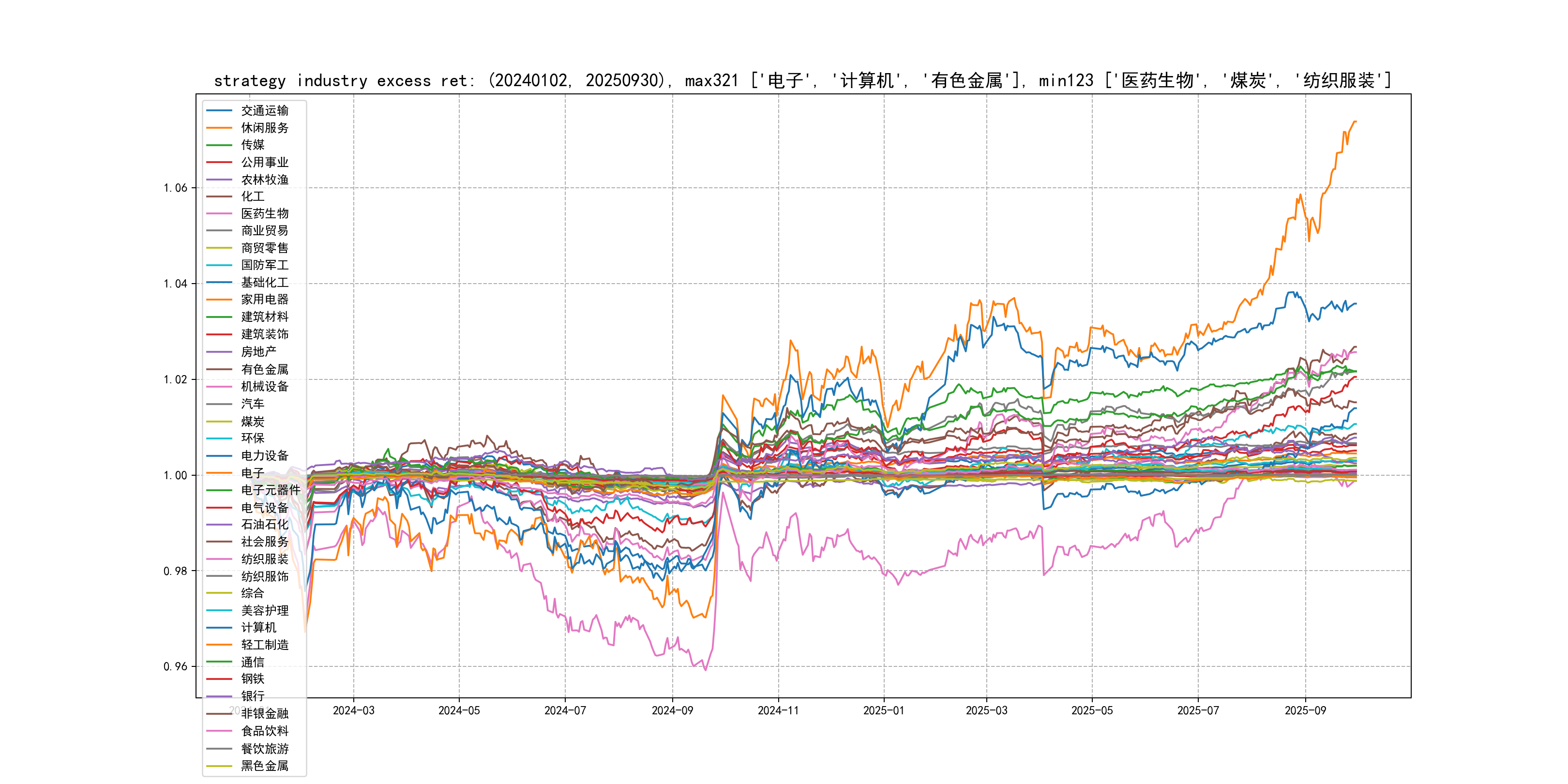Screen dimensions: 1568x784
Task: Click the 交通运输 legend label
Action: pyautogui.click(x=264, y=110)
